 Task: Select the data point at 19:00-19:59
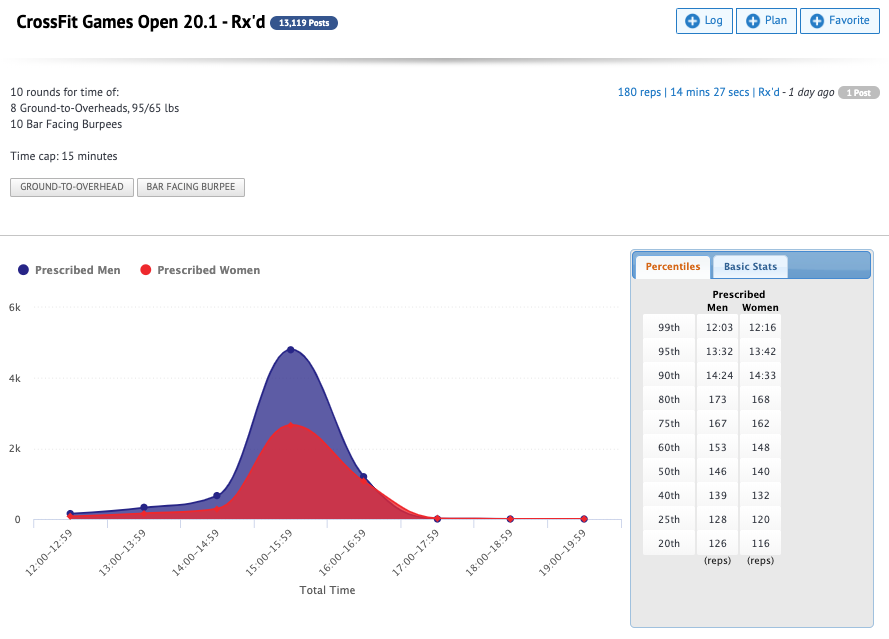click(x=584, y=519)
